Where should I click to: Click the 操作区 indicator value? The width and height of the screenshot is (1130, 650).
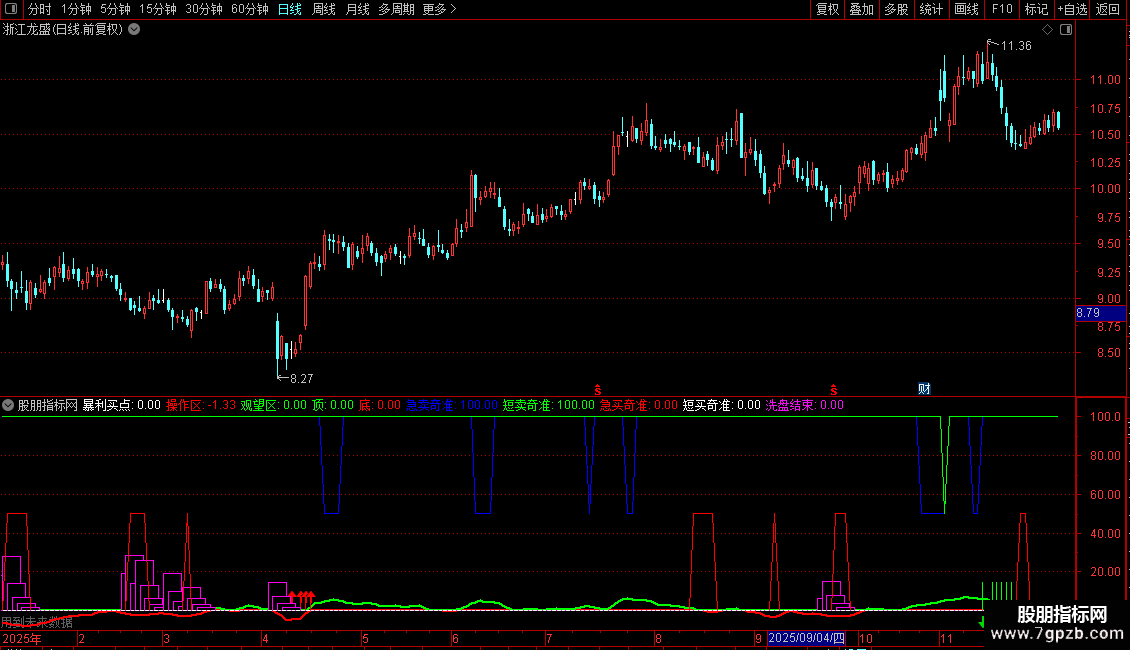click(x=201, y=405)
